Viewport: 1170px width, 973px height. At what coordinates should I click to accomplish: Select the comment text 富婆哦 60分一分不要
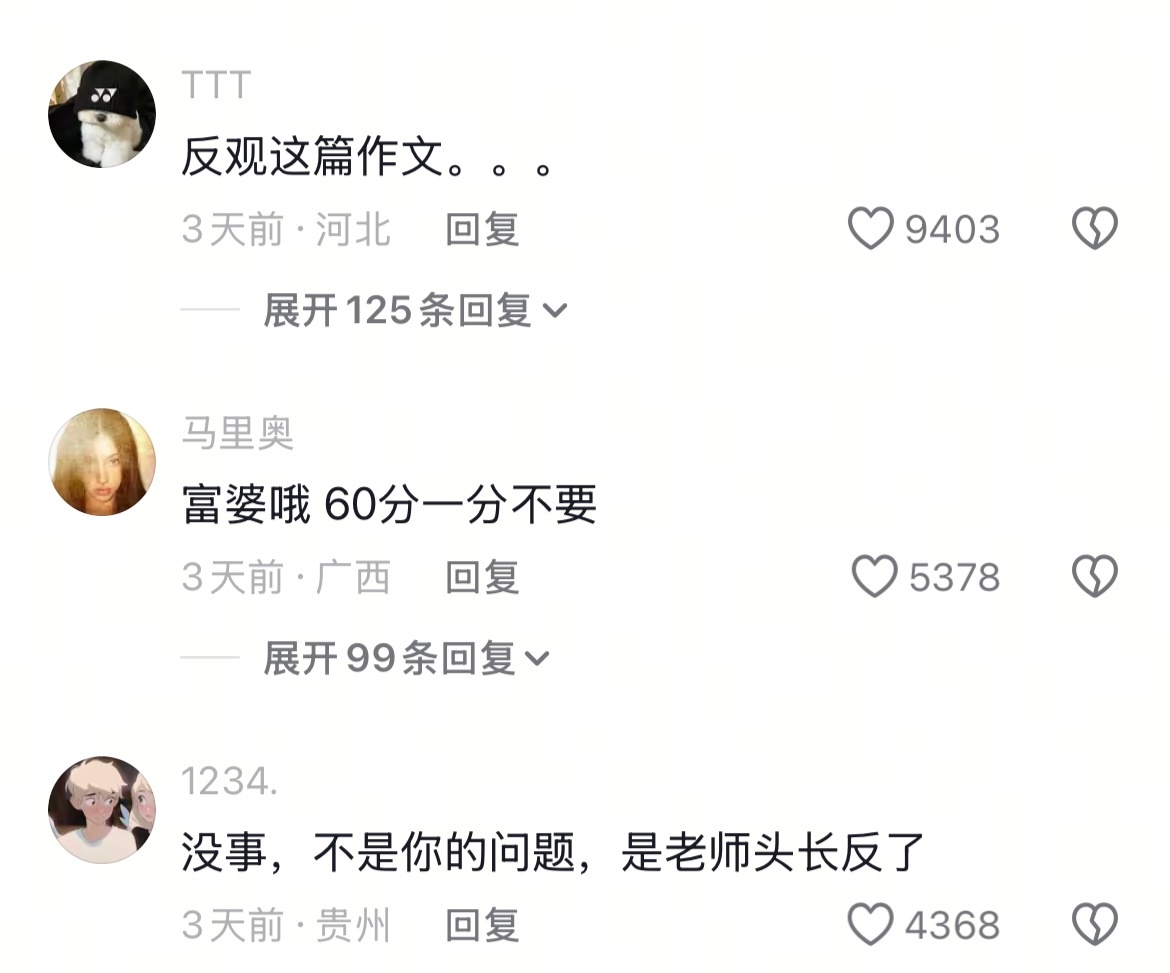pos(389,504)
